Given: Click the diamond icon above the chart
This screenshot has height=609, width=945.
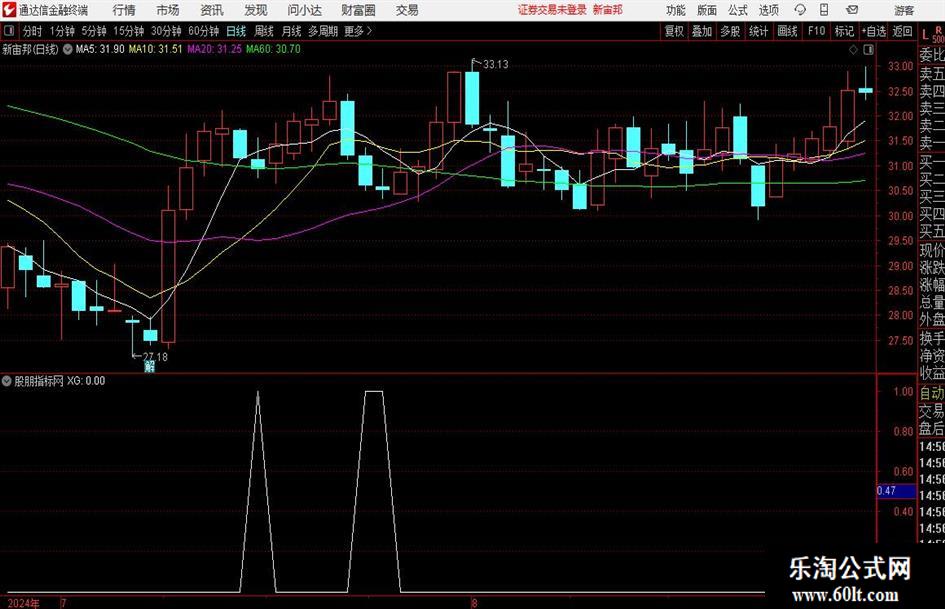Looking at the screenshot, I should click(853, 49).
